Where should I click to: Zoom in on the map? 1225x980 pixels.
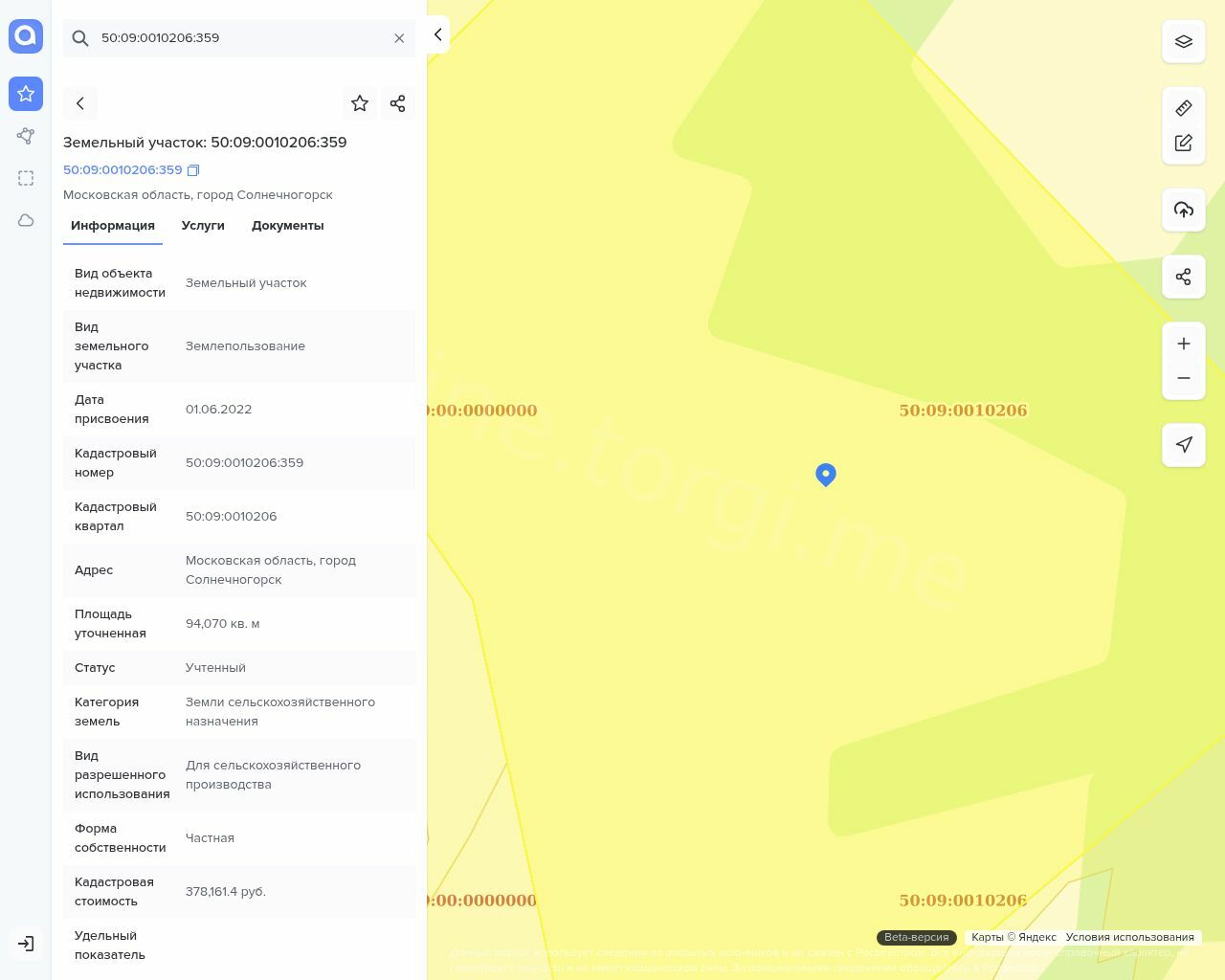pyautogui.click(x=1184, y=344)
